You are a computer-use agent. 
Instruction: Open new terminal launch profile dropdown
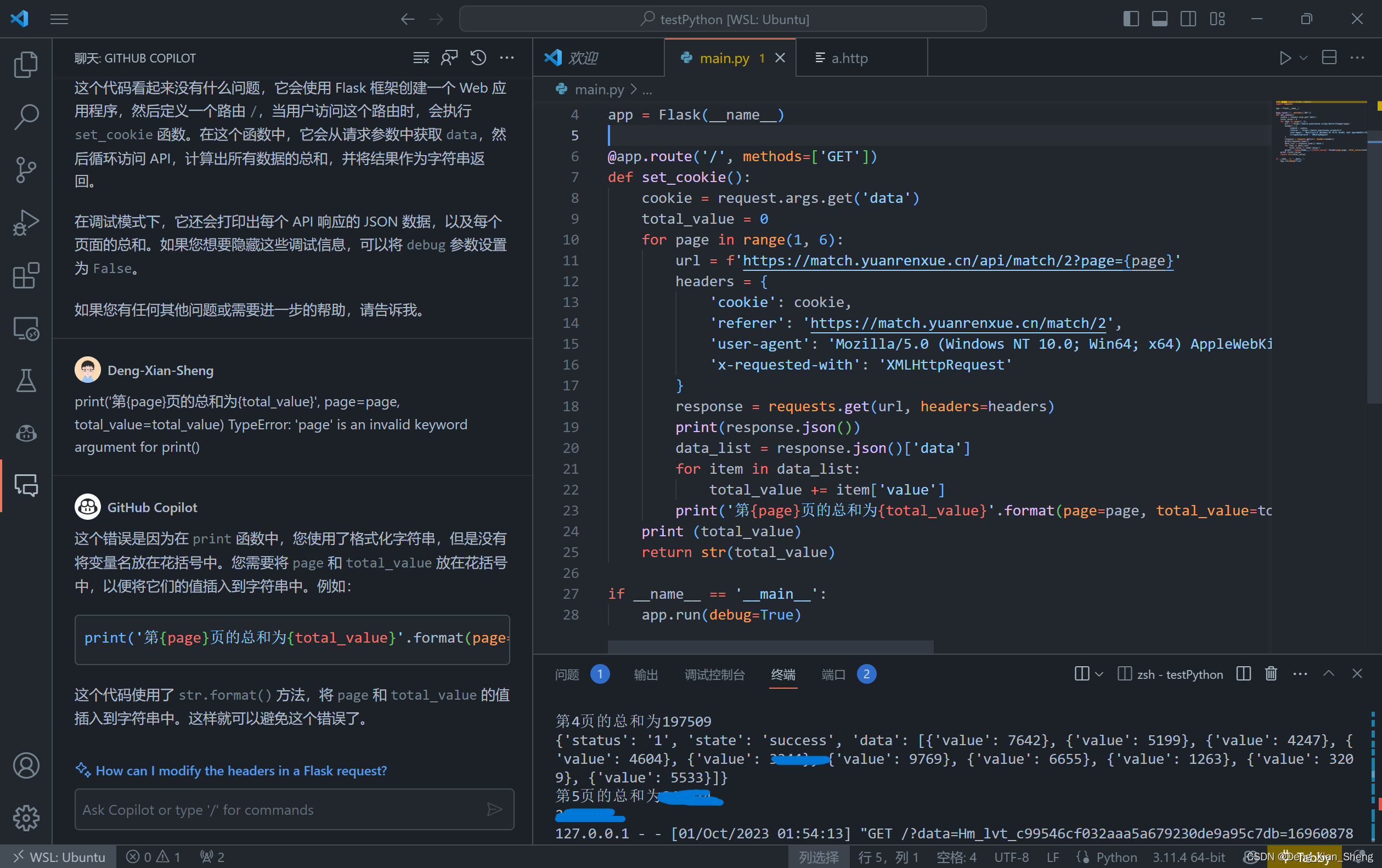click(1098, 674)
